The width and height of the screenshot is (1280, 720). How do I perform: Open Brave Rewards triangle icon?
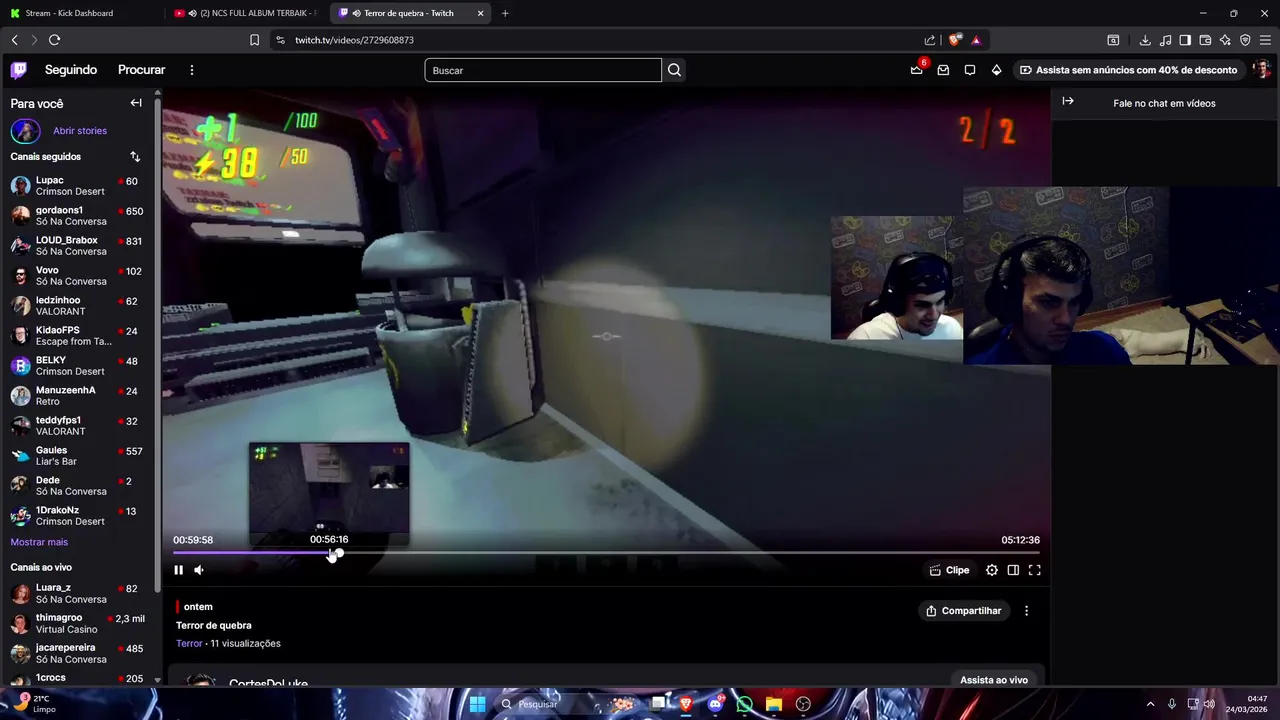pos(976,40)
